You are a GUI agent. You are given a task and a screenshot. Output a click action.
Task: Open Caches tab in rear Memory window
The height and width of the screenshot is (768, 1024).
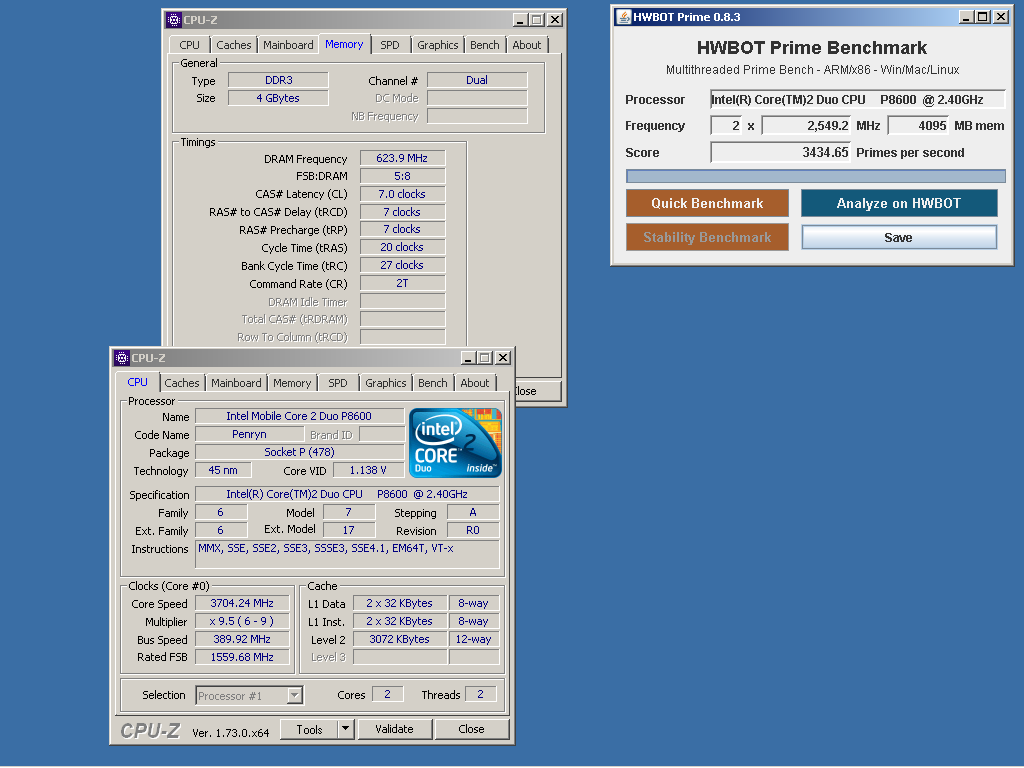[x=234, y=44]
